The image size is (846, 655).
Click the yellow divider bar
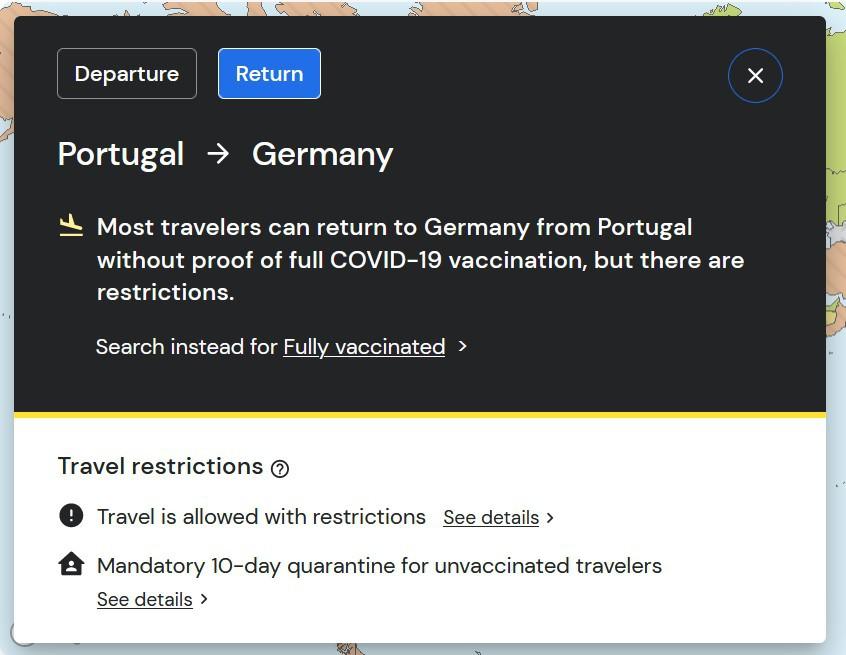coord(420,415)
